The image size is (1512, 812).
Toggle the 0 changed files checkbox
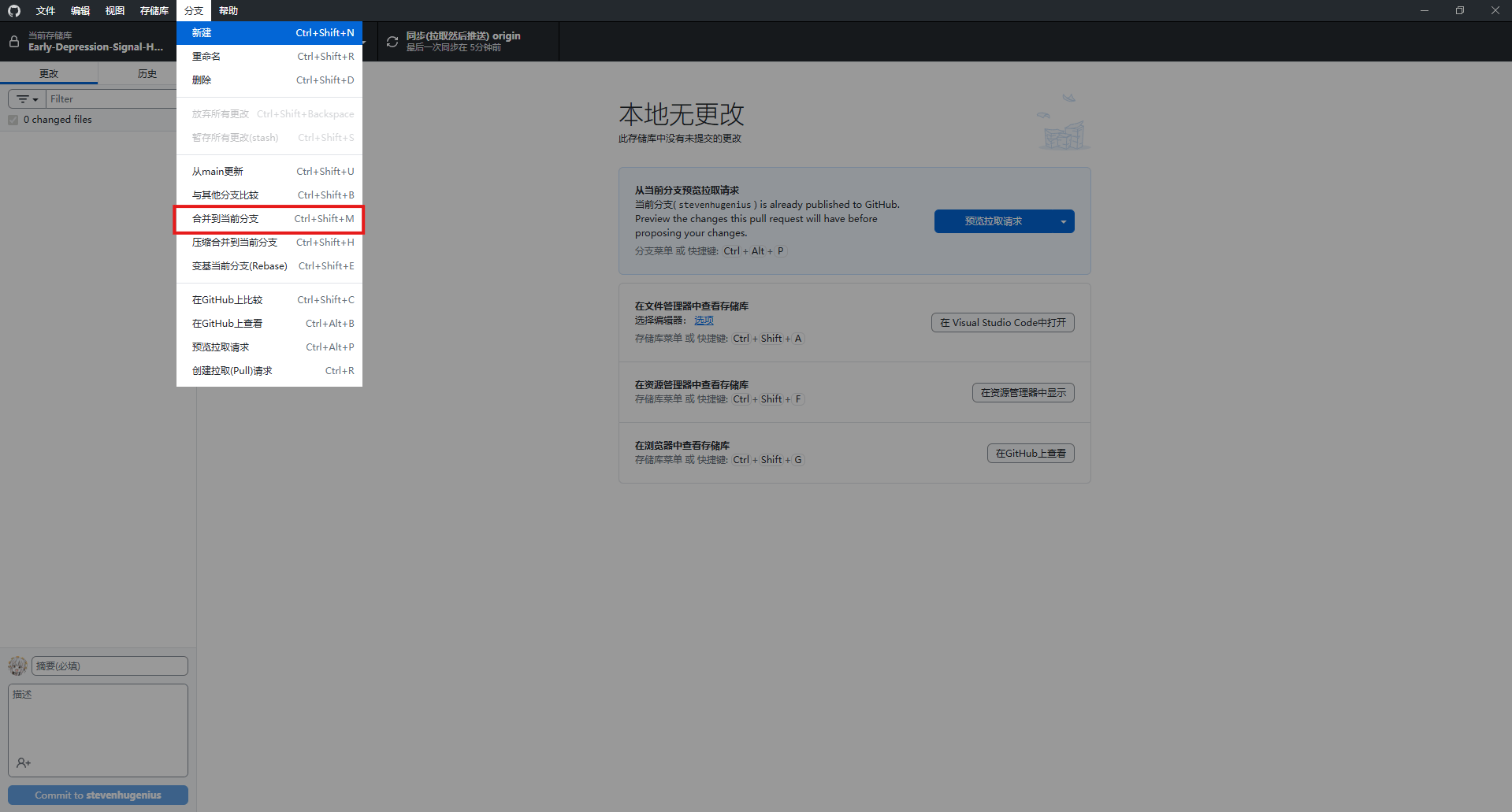tap(13, 120)
